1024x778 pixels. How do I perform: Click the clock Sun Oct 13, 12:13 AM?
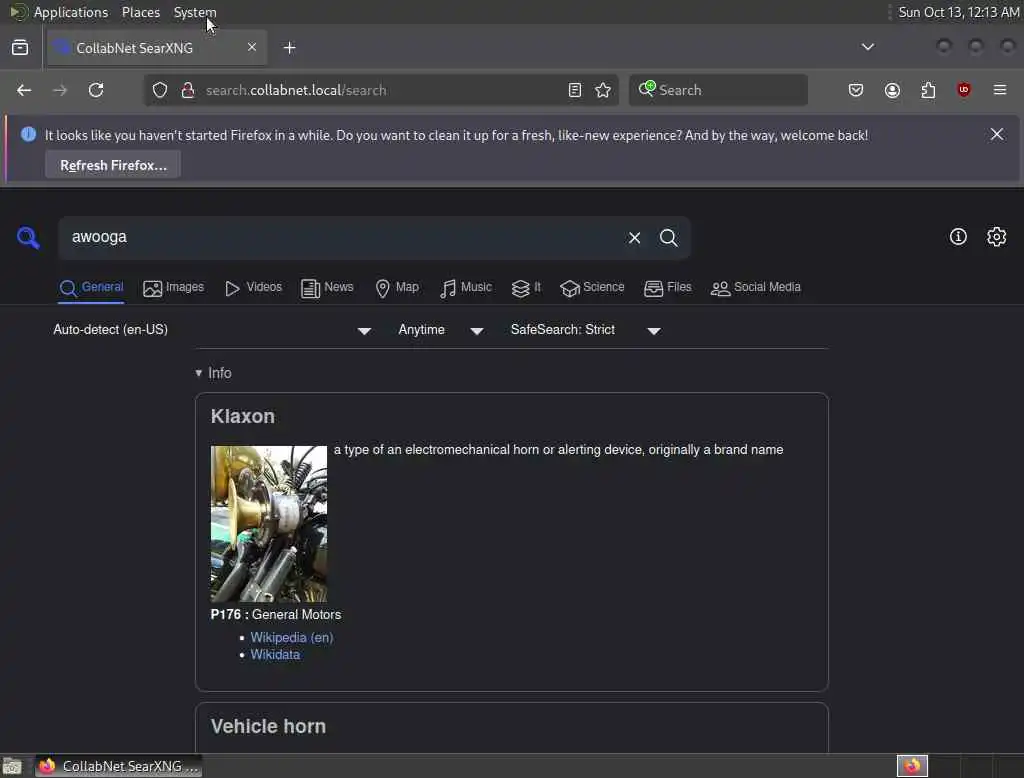[958, 12]
